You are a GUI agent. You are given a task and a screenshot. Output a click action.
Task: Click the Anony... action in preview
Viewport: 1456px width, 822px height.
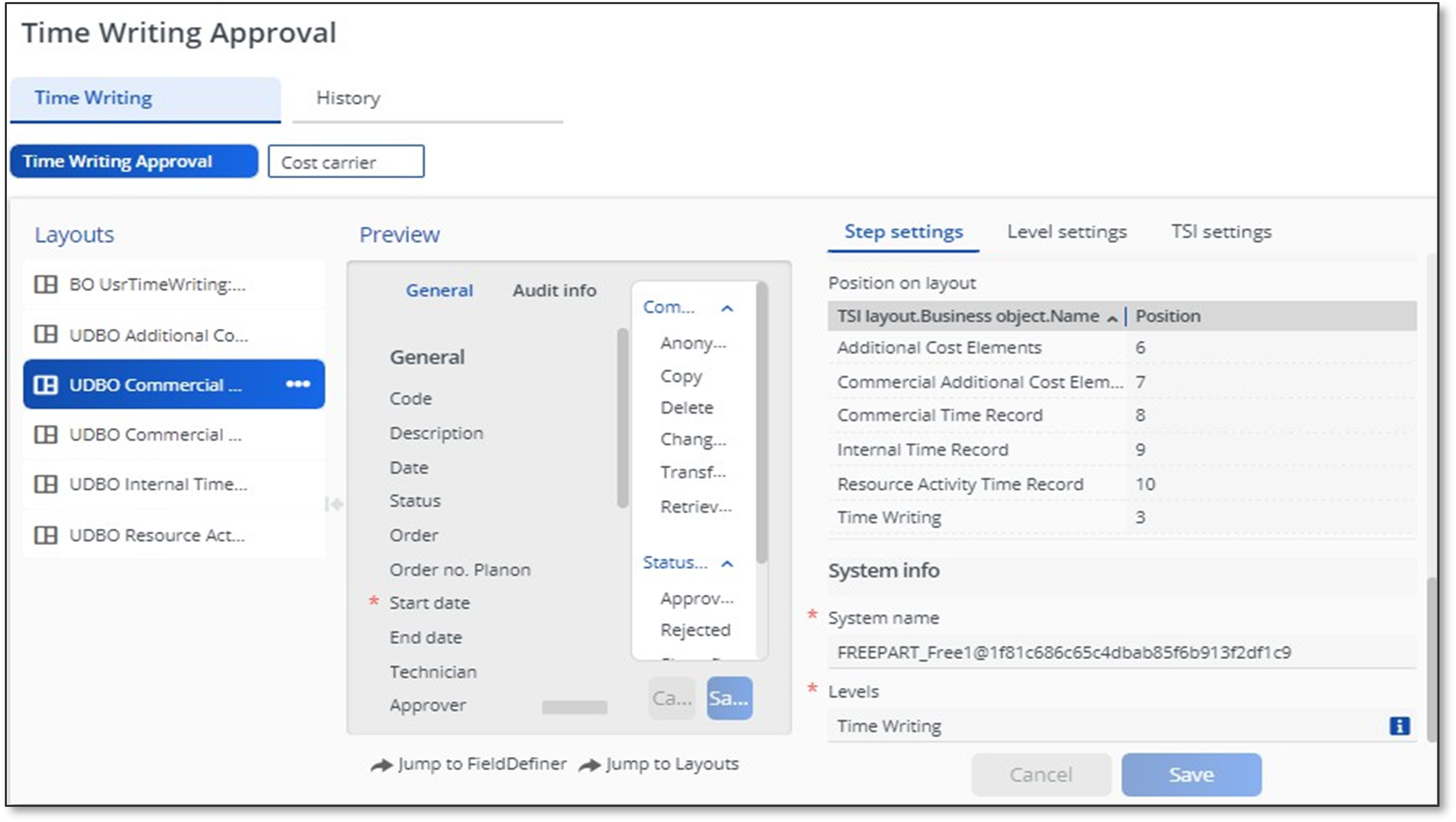693,343
